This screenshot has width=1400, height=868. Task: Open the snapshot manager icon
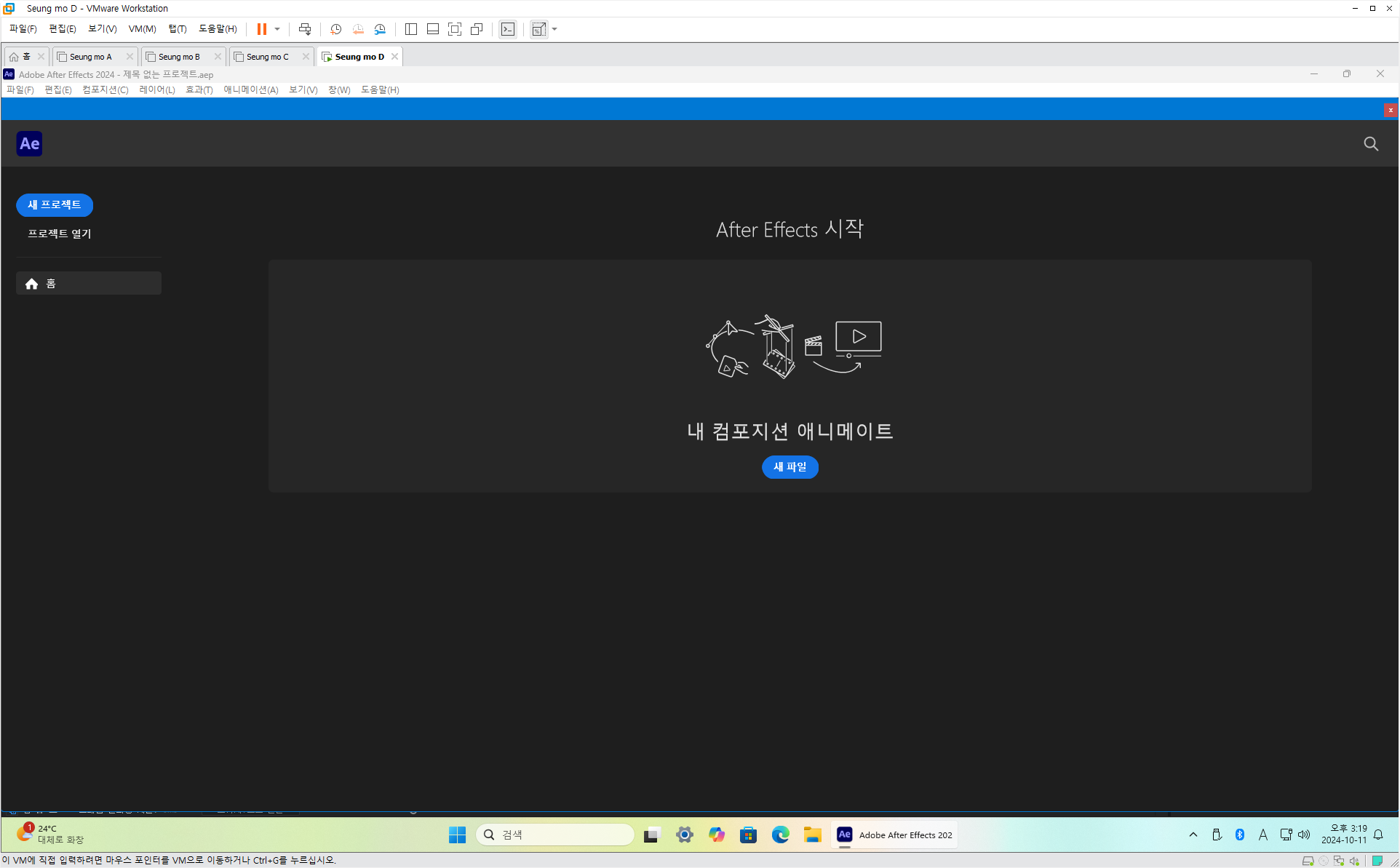[380, 29]
